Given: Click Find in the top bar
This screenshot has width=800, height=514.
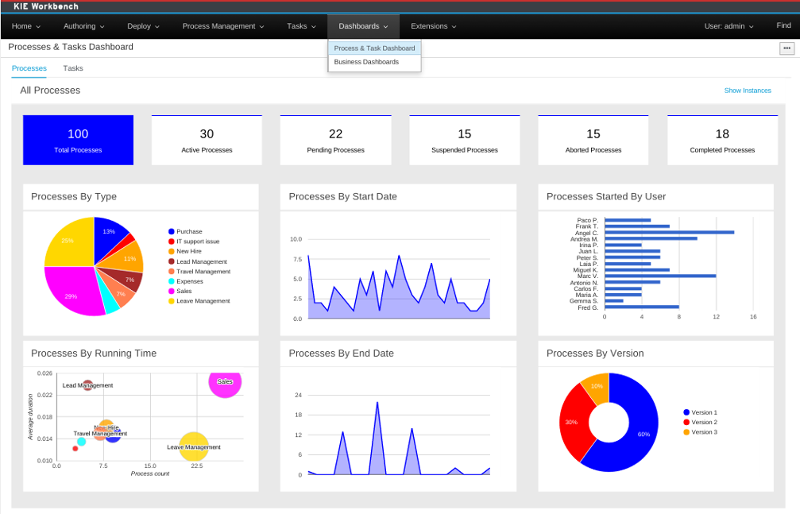Looking at the screenshot, I should [783, 26].
